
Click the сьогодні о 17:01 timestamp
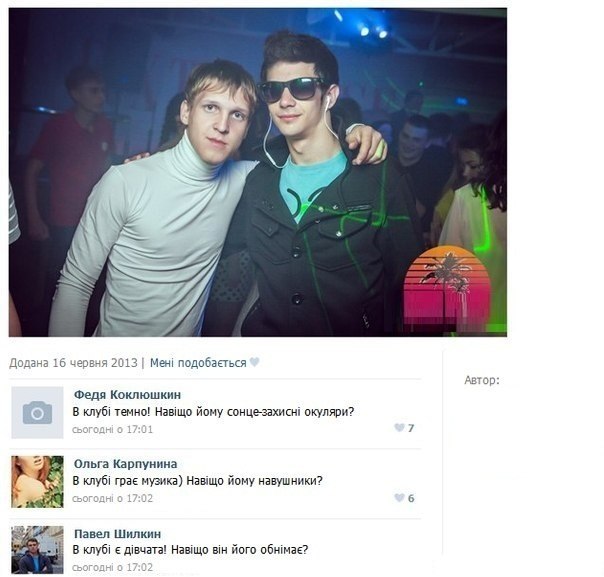pyautogui.click(x=112, y=429)
